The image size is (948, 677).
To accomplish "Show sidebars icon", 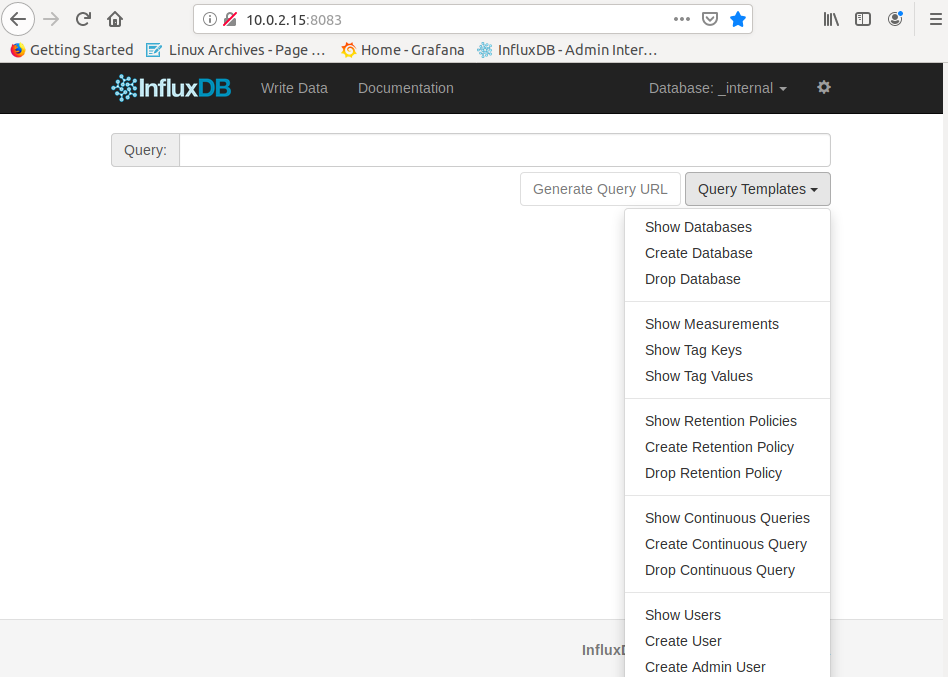I will pyautogui.click(x=863, y=19).
